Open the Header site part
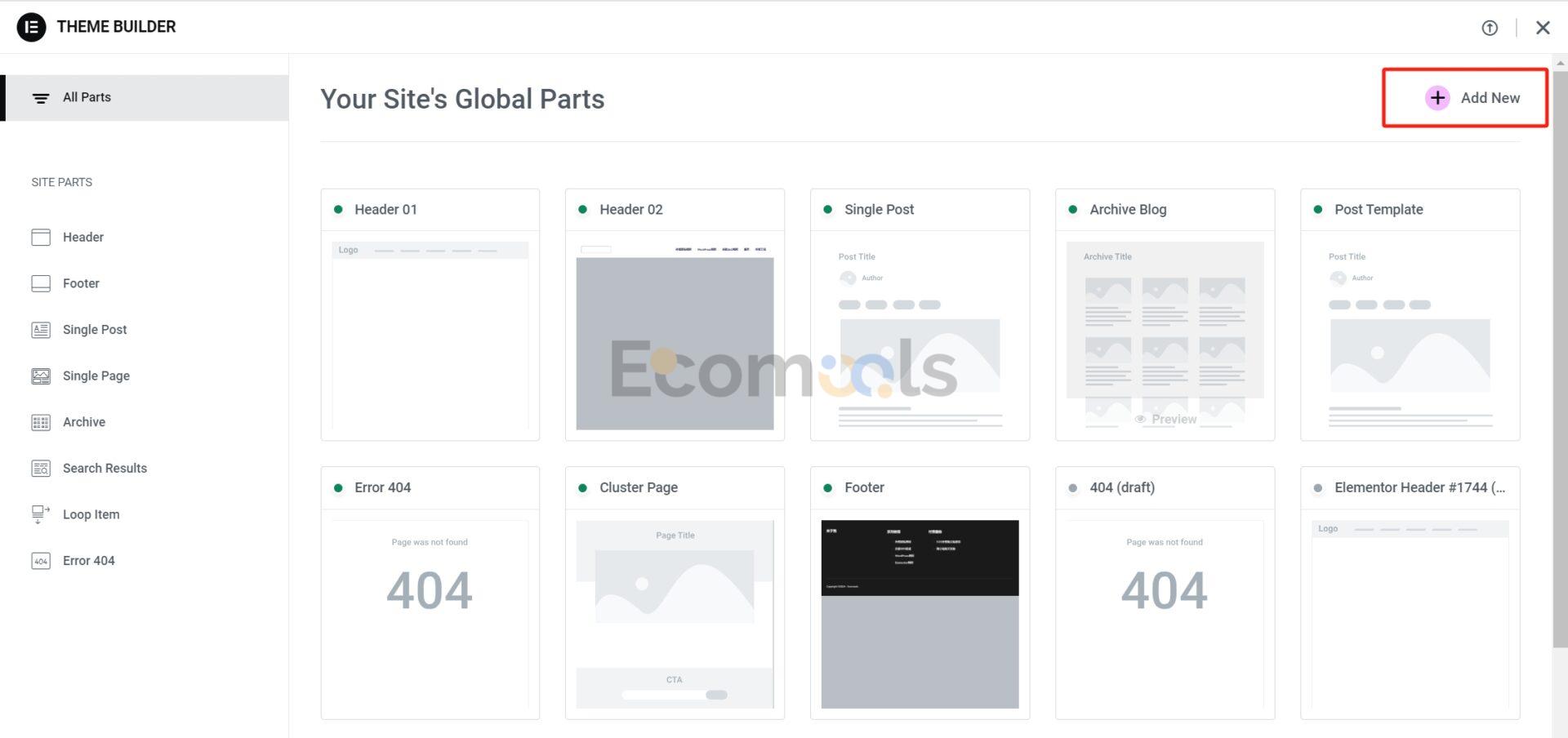This screenshot has height=738, width=1568. point(83,238)
